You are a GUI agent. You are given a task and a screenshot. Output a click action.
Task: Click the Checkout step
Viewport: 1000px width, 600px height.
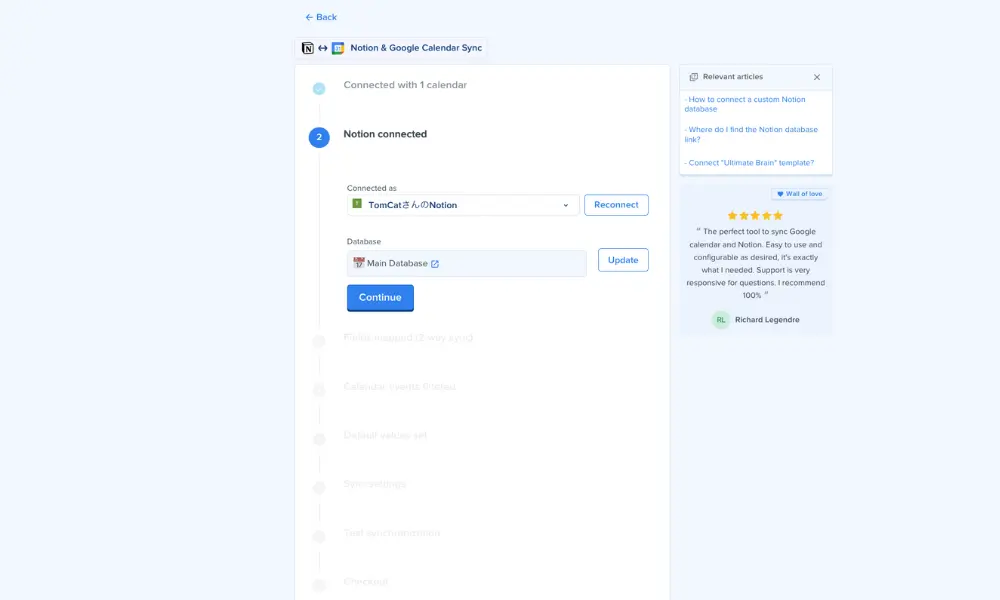pyautogui.click(x=365, y=582)
